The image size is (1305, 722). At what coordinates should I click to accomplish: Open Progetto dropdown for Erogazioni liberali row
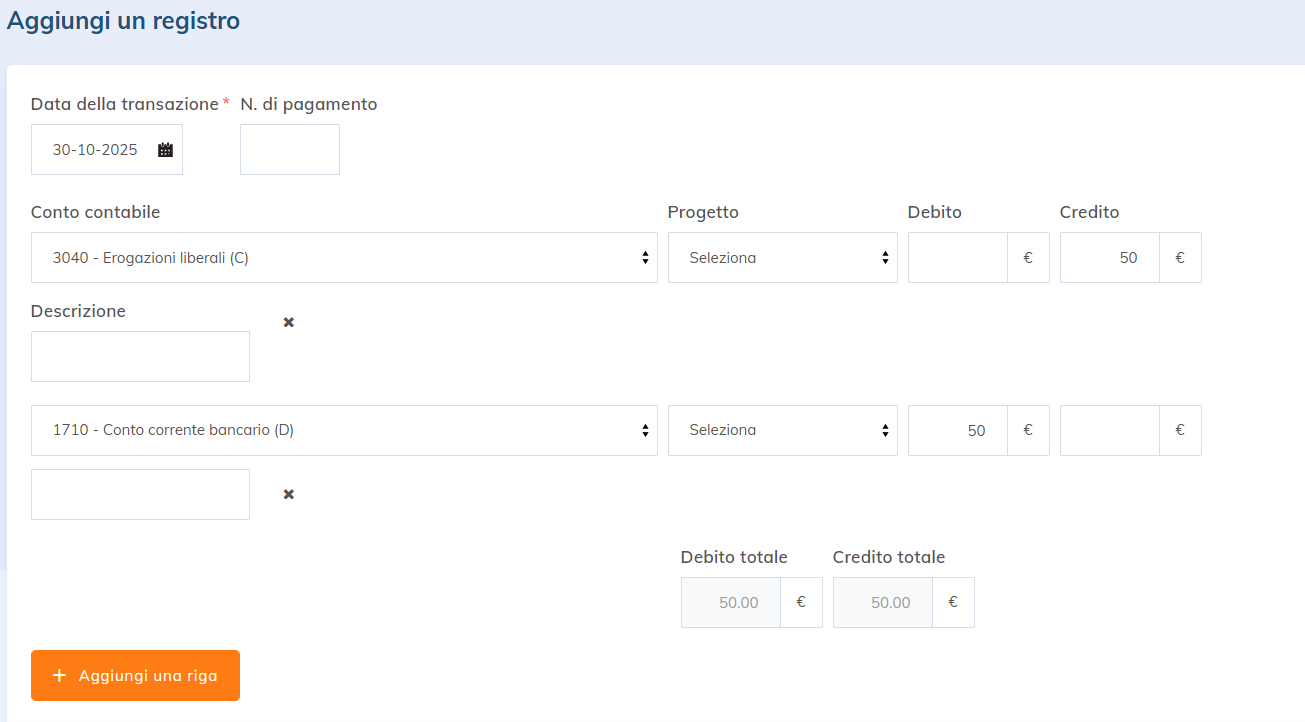[x=782, y=258]
